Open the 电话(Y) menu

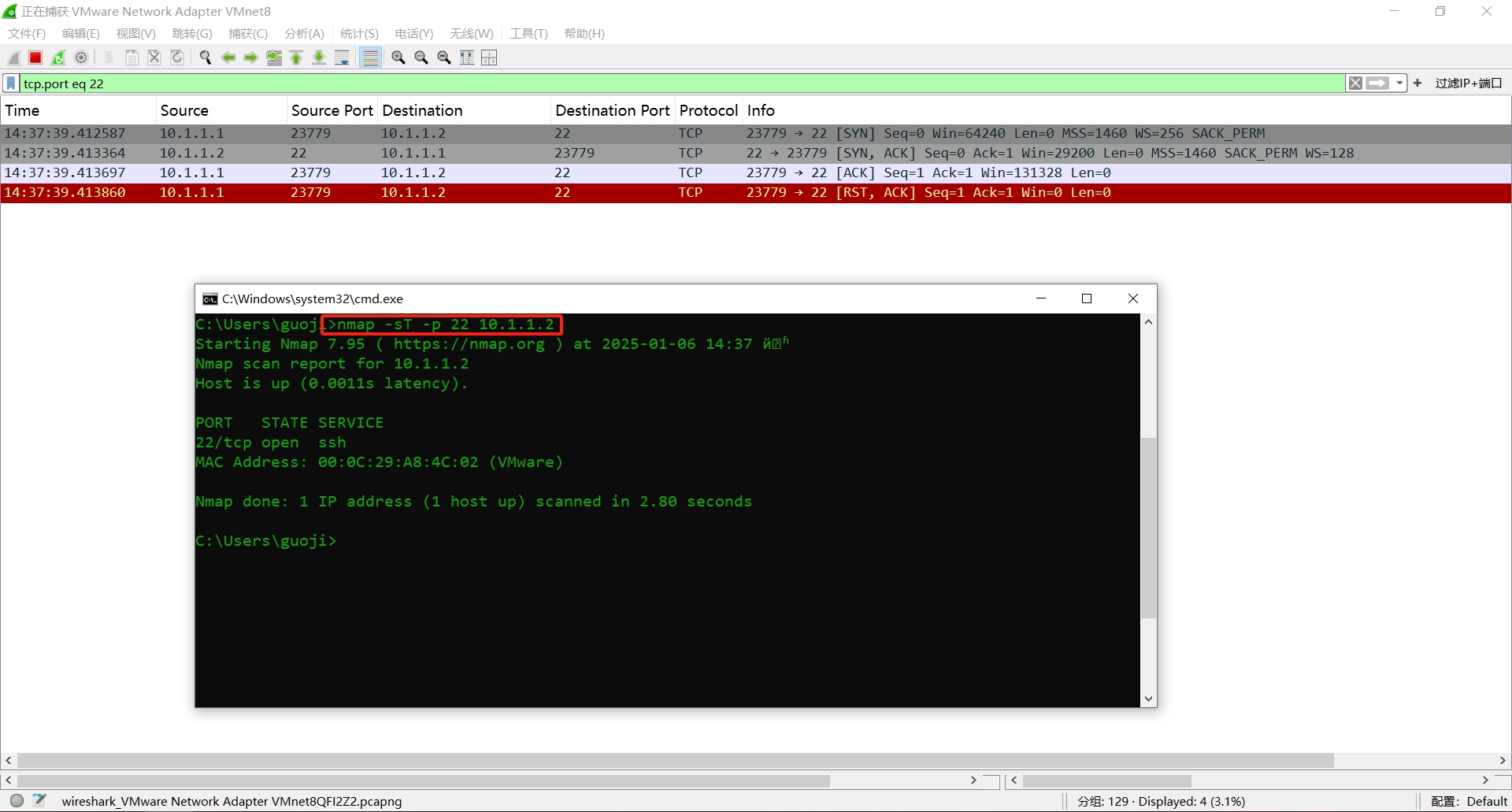pyautogui.click(x=414, y=34)
